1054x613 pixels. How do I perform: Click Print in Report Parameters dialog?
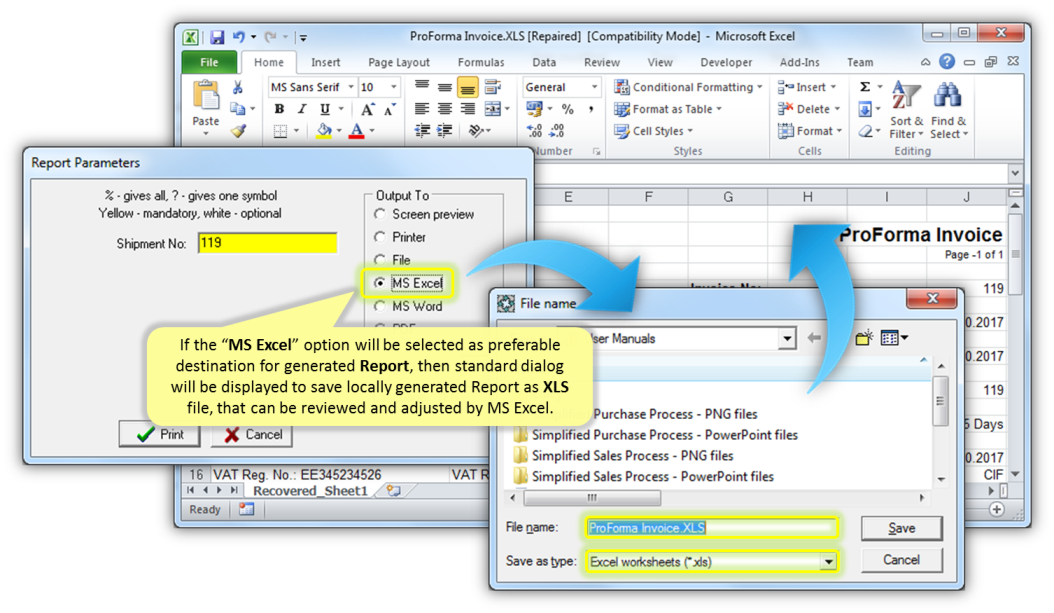(160, 434)
